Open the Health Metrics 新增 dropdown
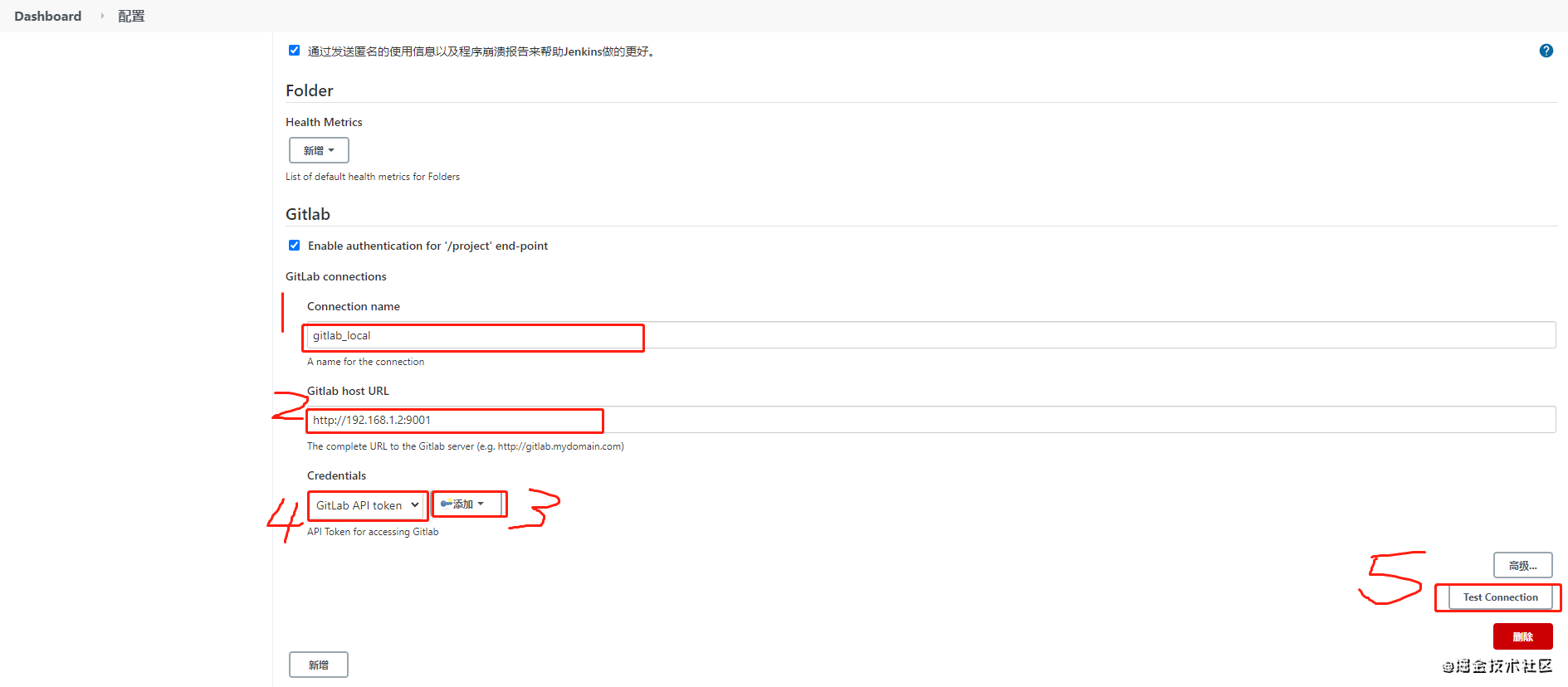 [x=319, y=150]
